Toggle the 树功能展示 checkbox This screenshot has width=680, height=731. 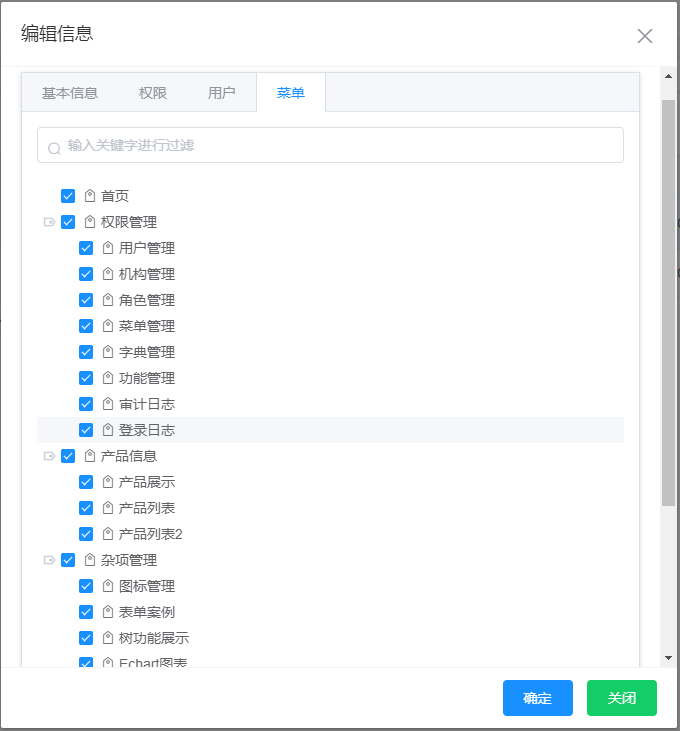(x=86, y=638)
